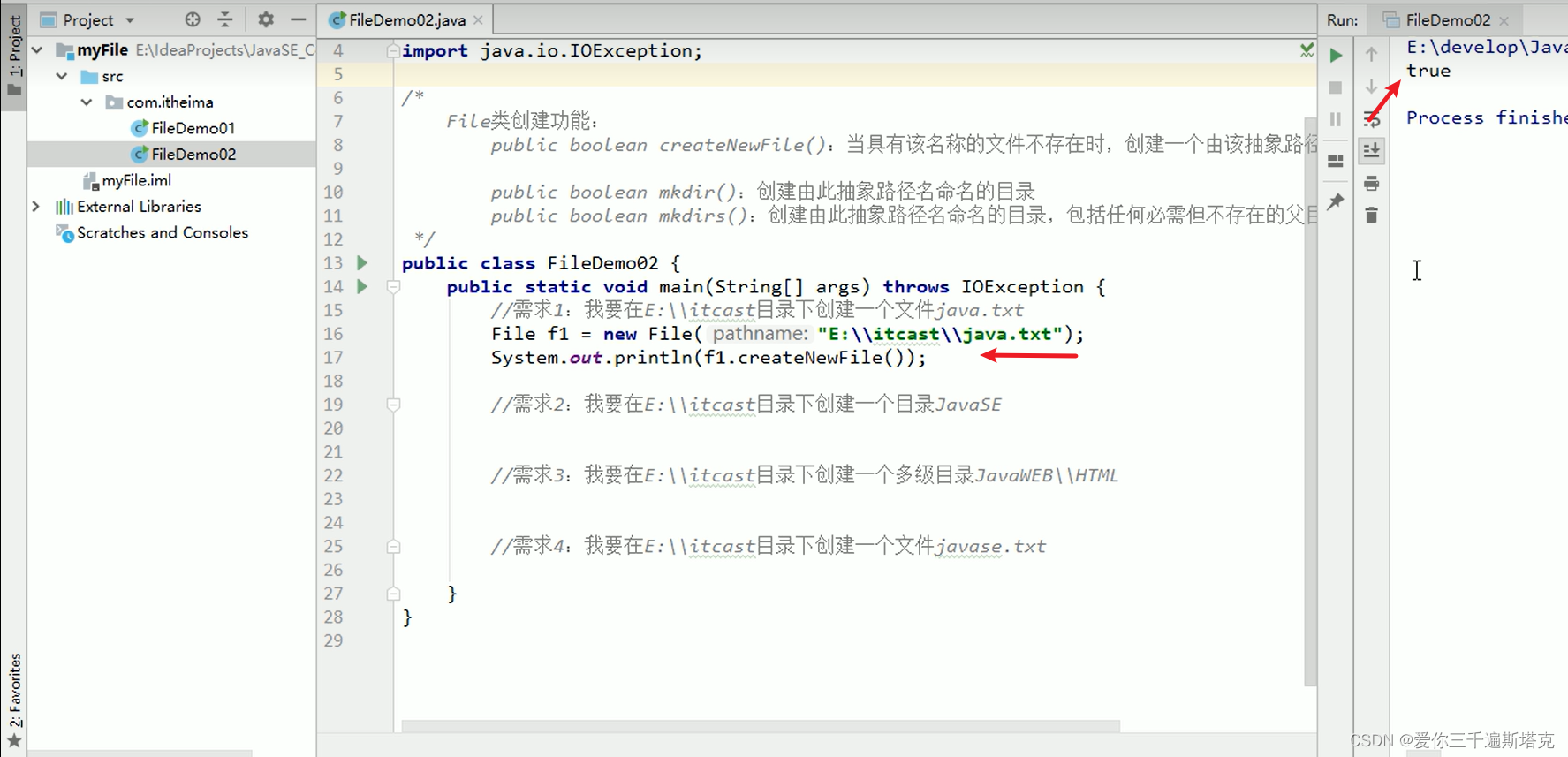This screenshot has width=1568, height=757.
Task: Click 'Process finished' text in console
Action: coord(1487,117)
